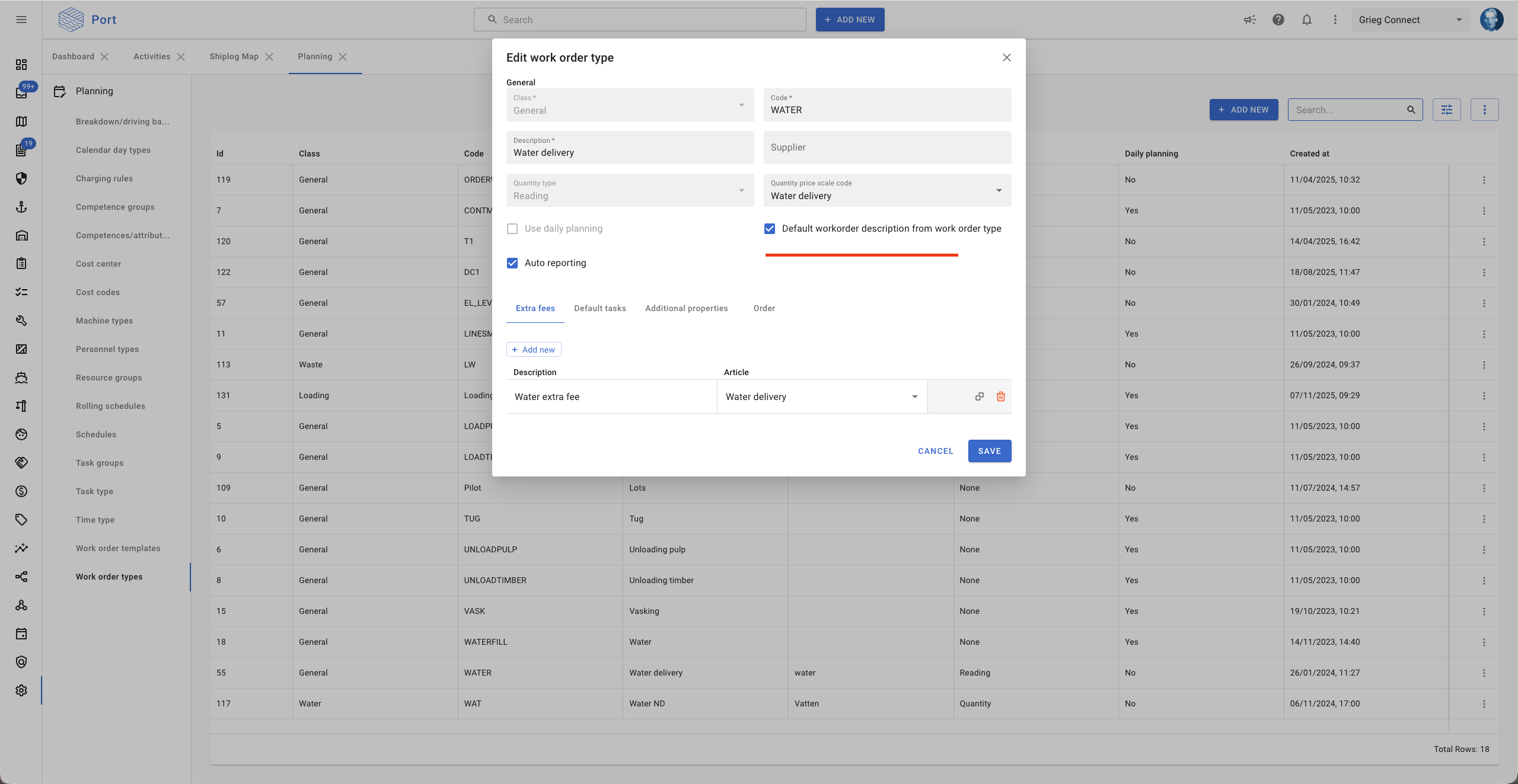Click the anchor icon in sidebar
The width and height of the screenshot is (1518, 784).
tap(21, 207)
